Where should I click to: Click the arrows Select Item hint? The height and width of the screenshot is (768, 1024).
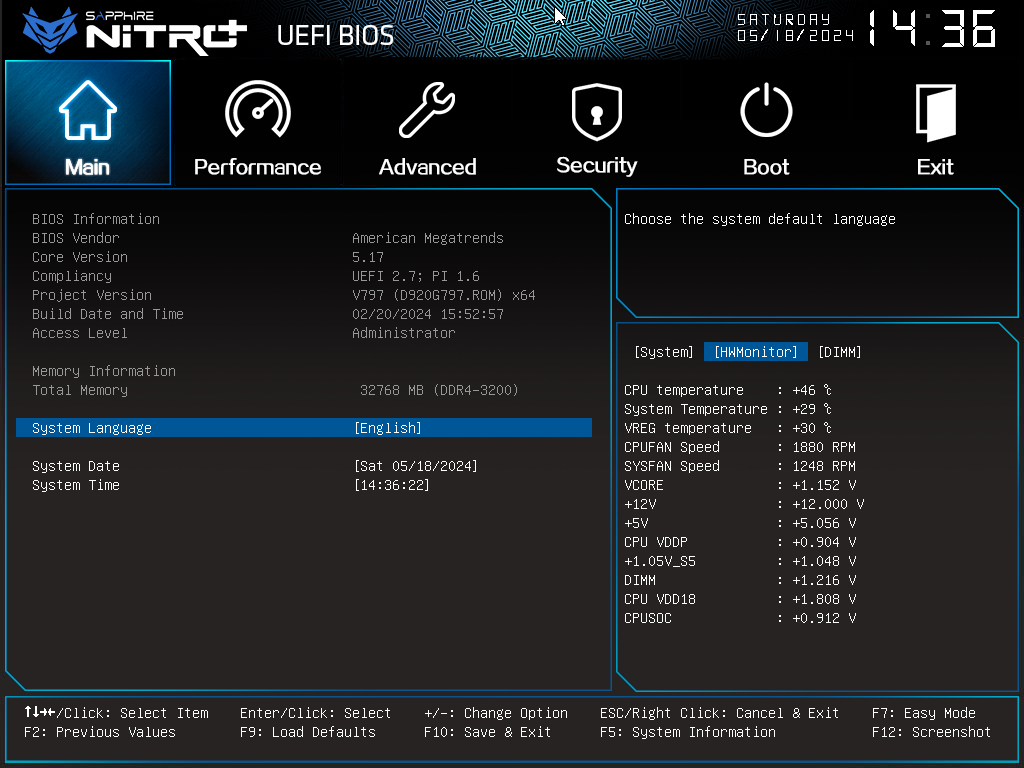pyautogui.click(x=116, y=713)
